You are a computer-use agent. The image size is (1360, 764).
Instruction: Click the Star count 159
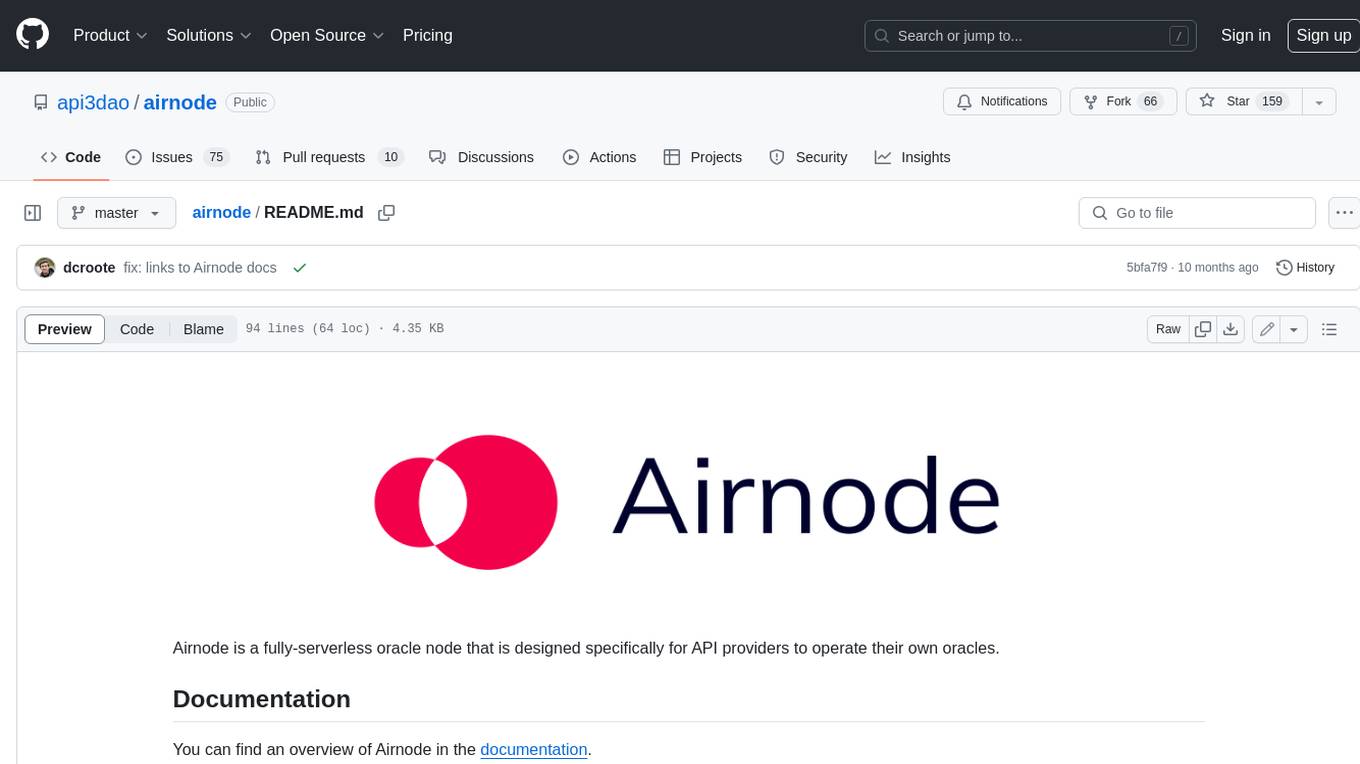(1272, 101)
